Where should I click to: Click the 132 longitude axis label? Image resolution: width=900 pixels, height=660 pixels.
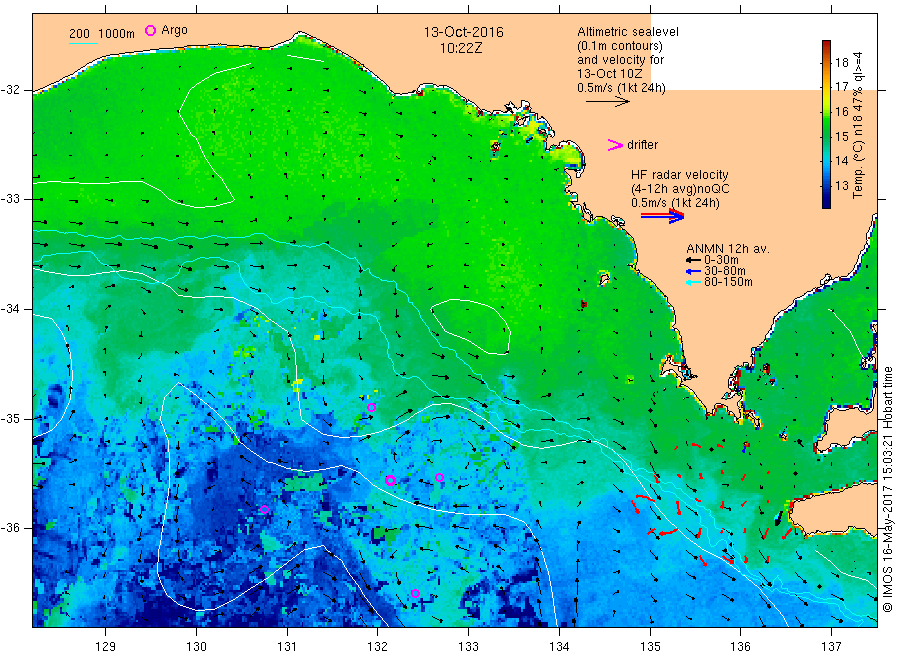pyautogui.click(x=378, y=647)
